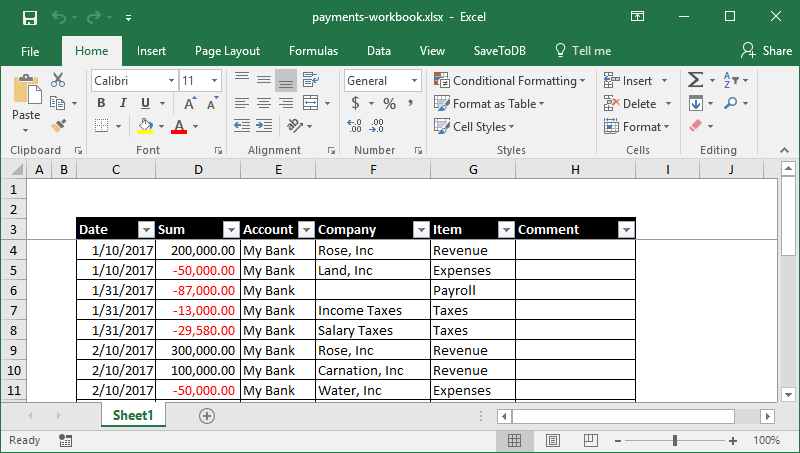The width and height of the screenshot is (800, 453).
Task: Open the Calibri font name dropdown
Action: (171, 81)
